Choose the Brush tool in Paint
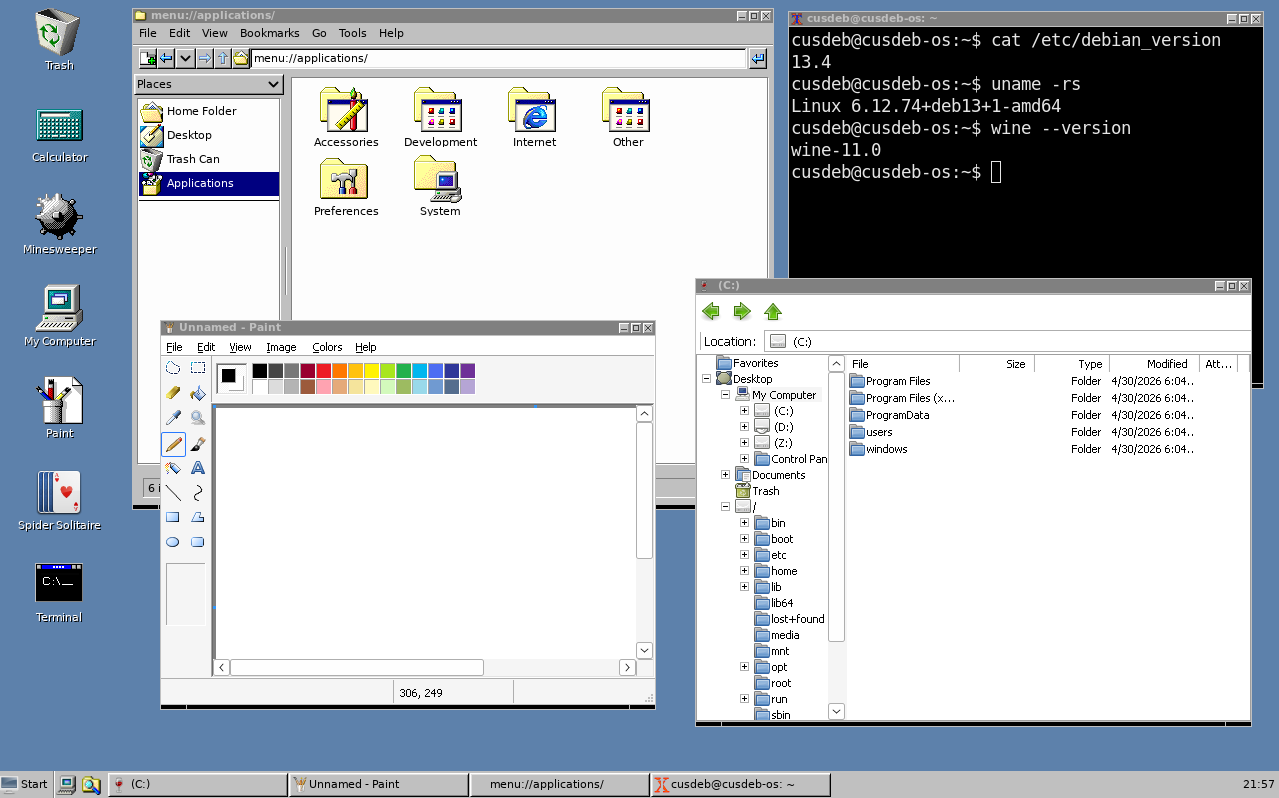The image size is (1279, 798). 198,443
